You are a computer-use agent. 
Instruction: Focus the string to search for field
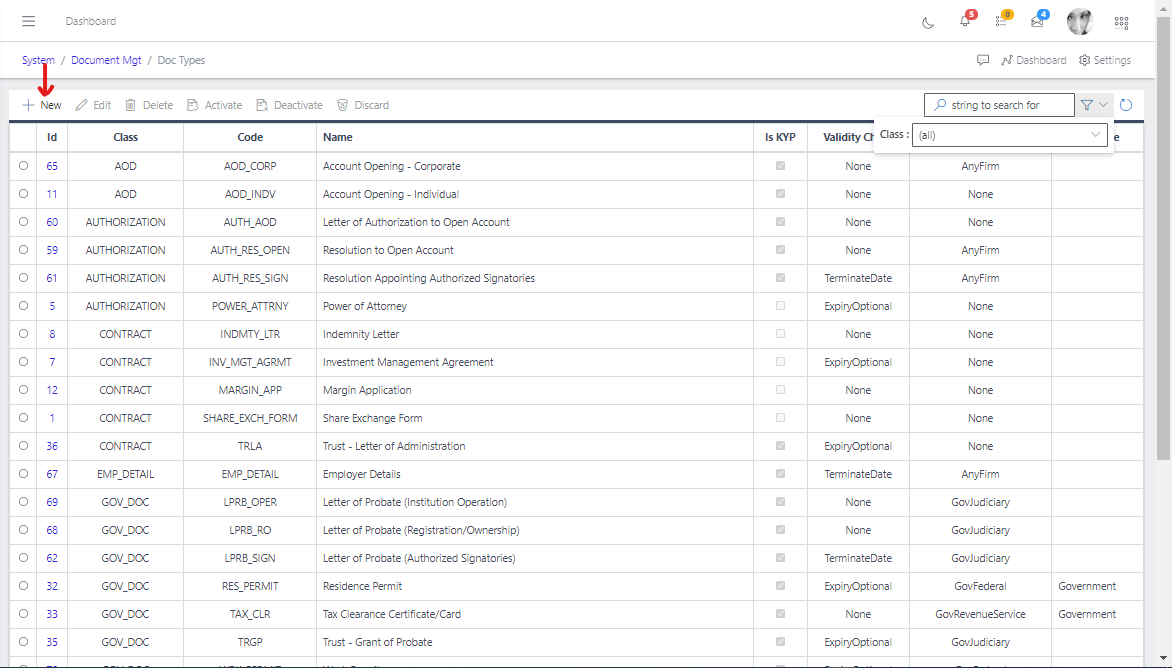(x=999, y=105)
